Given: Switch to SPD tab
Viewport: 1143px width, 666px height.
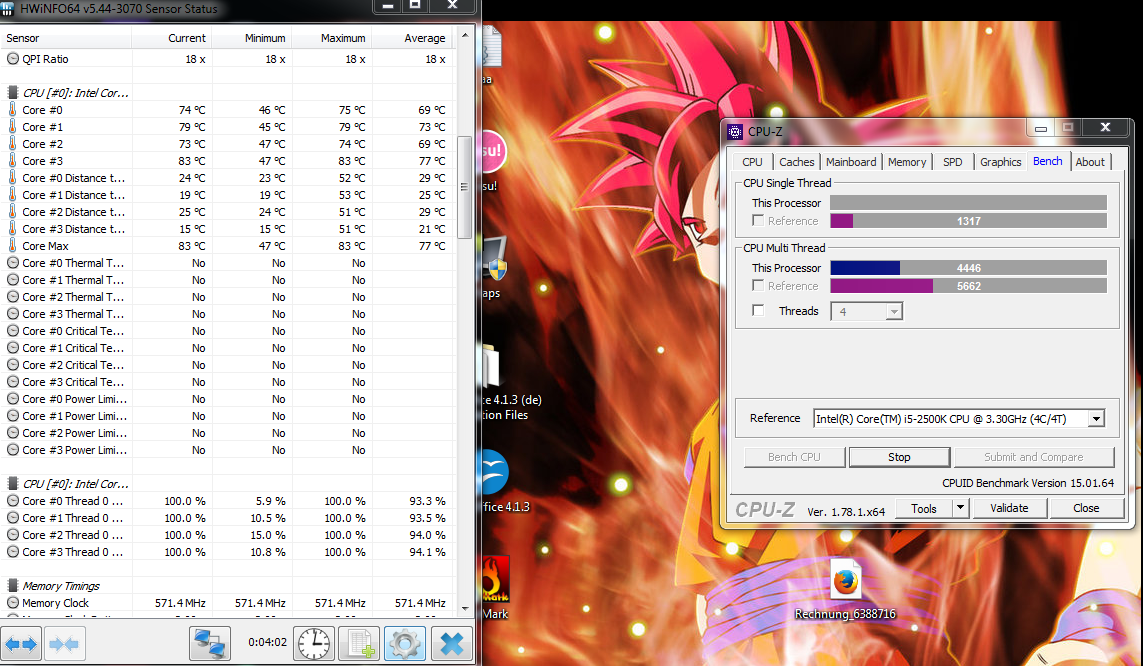Looking at the screenshot, I should coord(952,162).
